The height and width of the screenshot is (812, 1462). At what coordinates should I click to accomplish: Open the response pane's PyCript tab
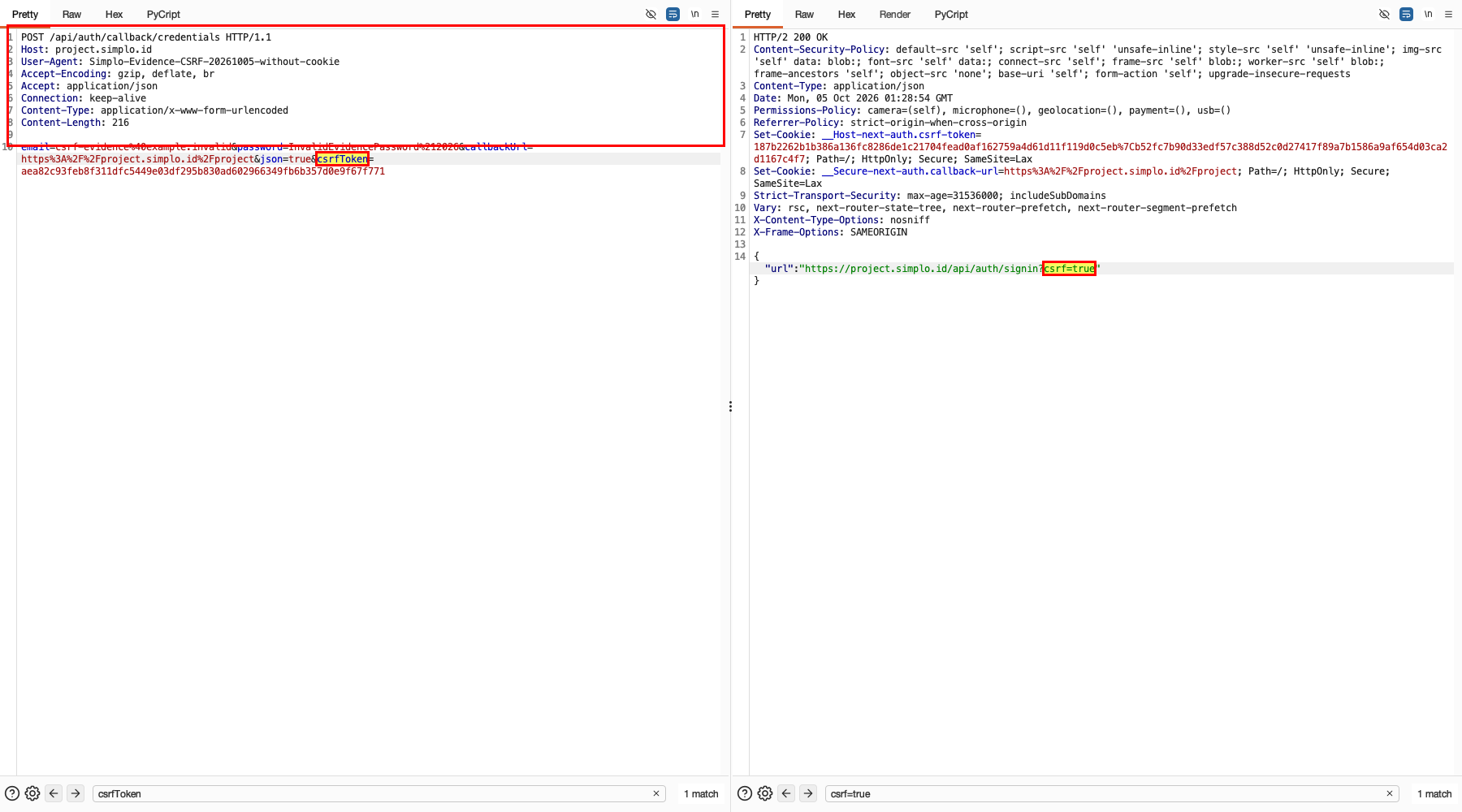pos(951,15)
